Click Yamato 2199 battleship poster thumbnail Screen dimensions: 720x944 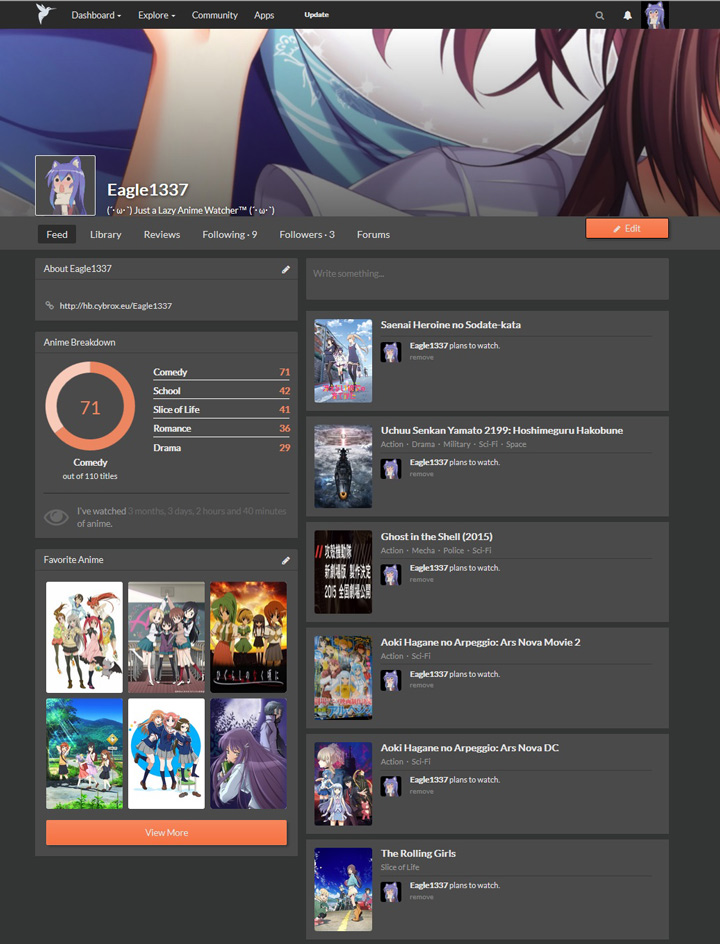pos(343,467)
